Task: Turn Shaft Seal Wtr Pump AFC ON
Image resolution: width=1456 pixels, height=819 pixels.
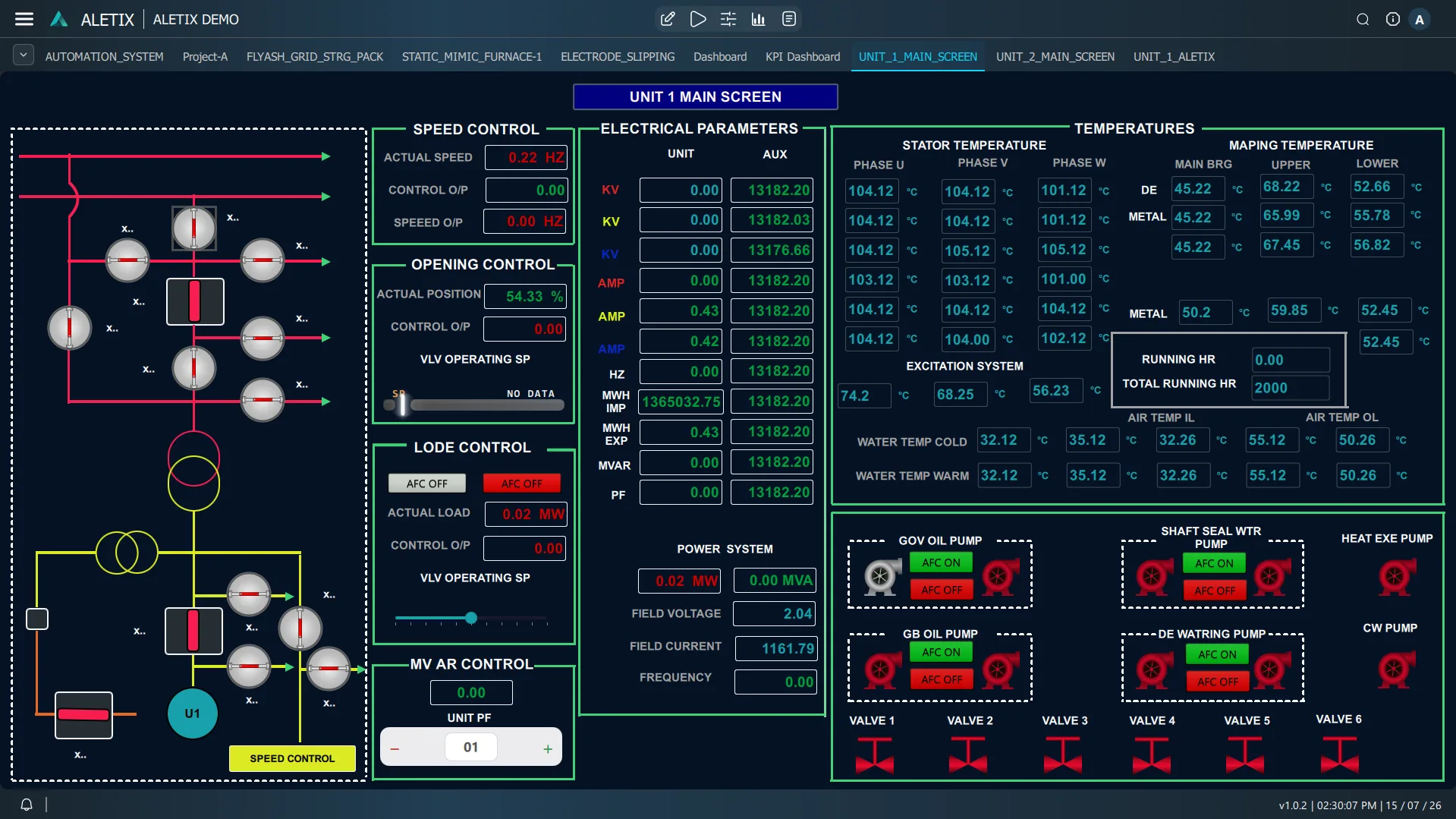Action: tap(1214, 563)
